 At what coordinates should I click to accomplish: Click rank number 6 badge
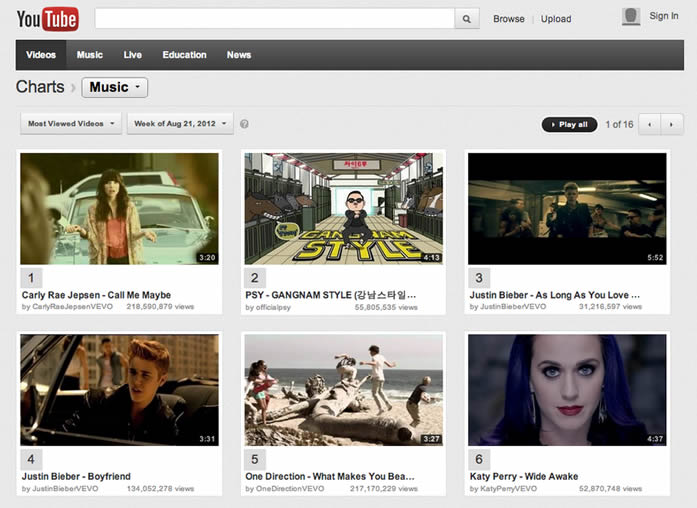(479, 459)
